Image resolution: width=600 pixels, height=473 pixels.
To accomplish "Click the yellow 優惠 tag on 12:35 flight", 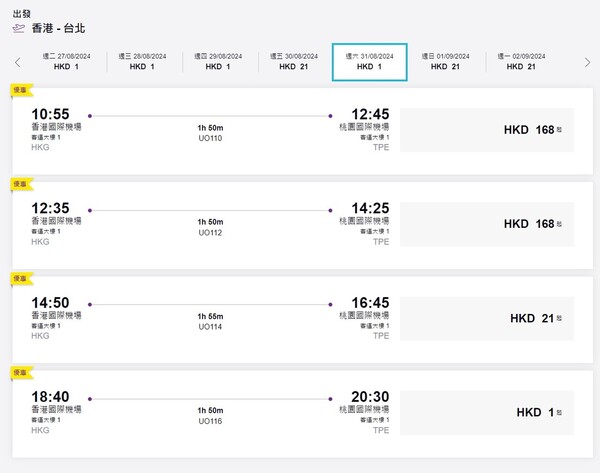I will 21,184.
